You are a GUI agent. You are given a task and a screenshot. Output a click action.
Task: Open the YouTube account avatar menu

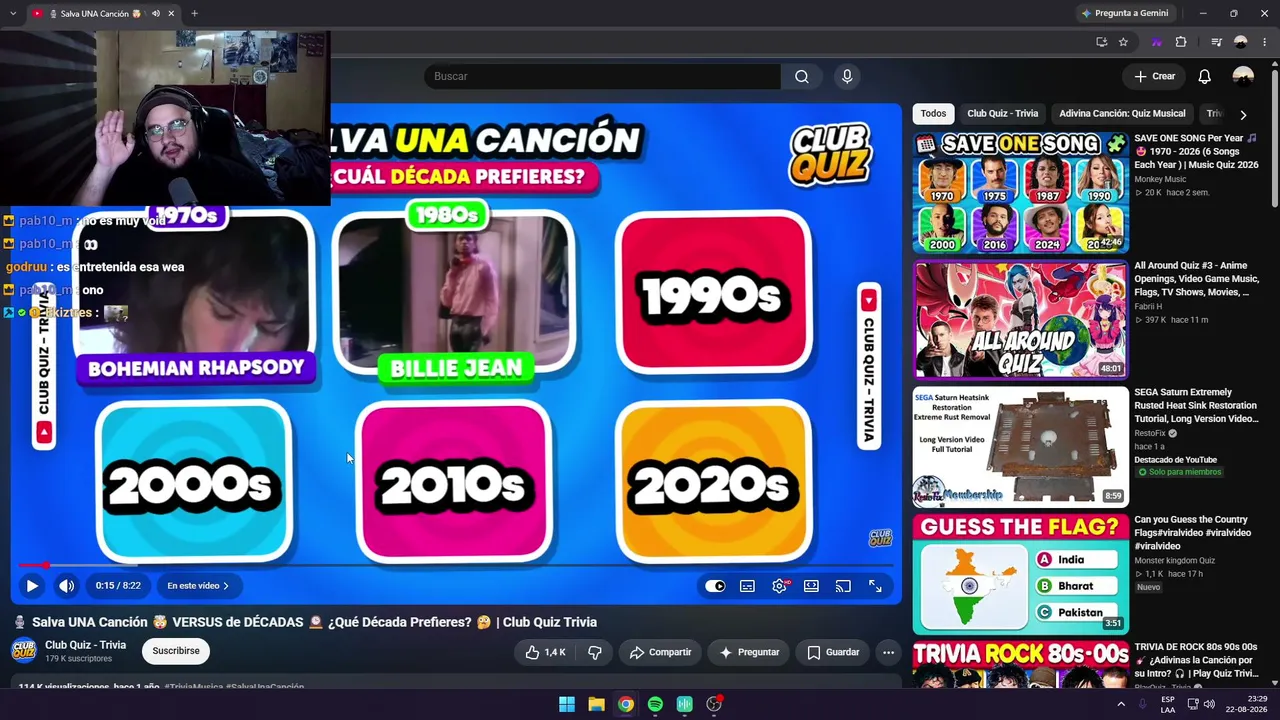pyautogui.click(x=1243, y=76)
